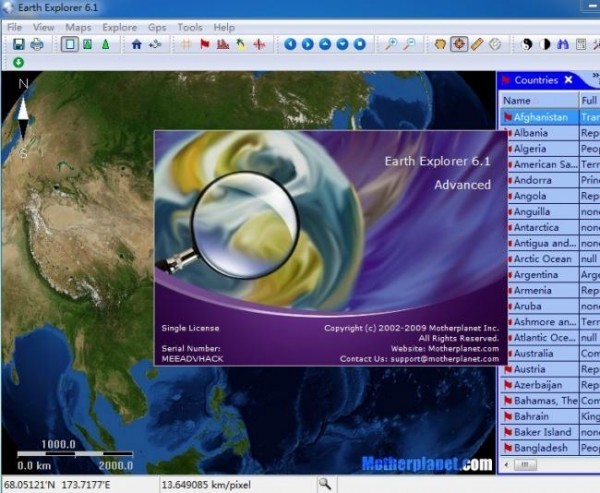The image size is (600, 493).
Task: Toggle the crosshair center tool
Action: [459, 44]
